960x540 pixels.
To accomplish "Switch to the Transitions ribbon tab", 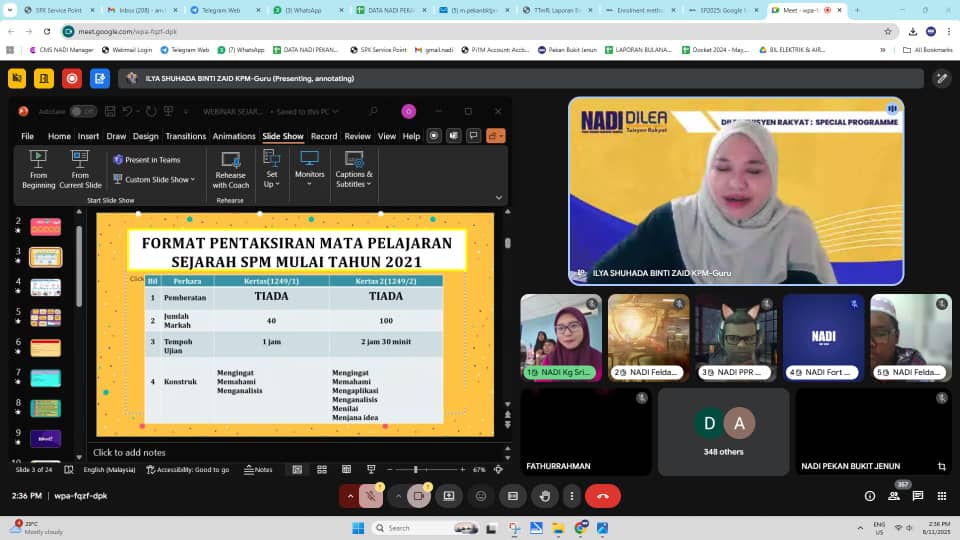I will (x=185, y=136).
